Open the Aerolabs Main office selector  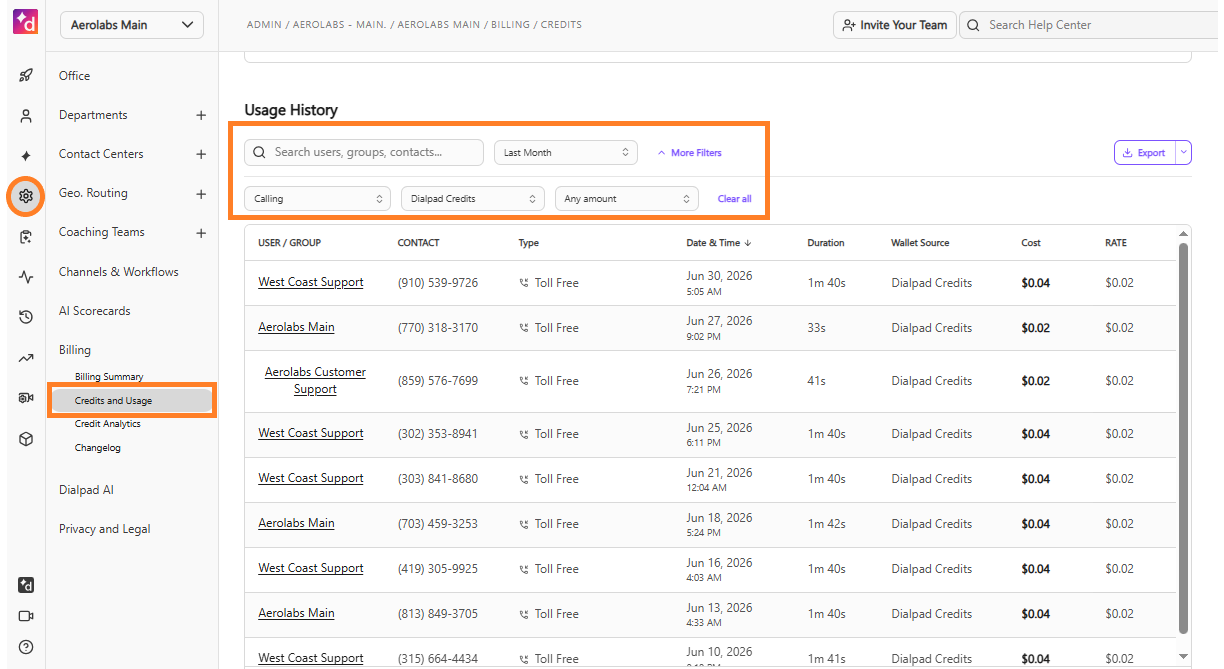132,25
